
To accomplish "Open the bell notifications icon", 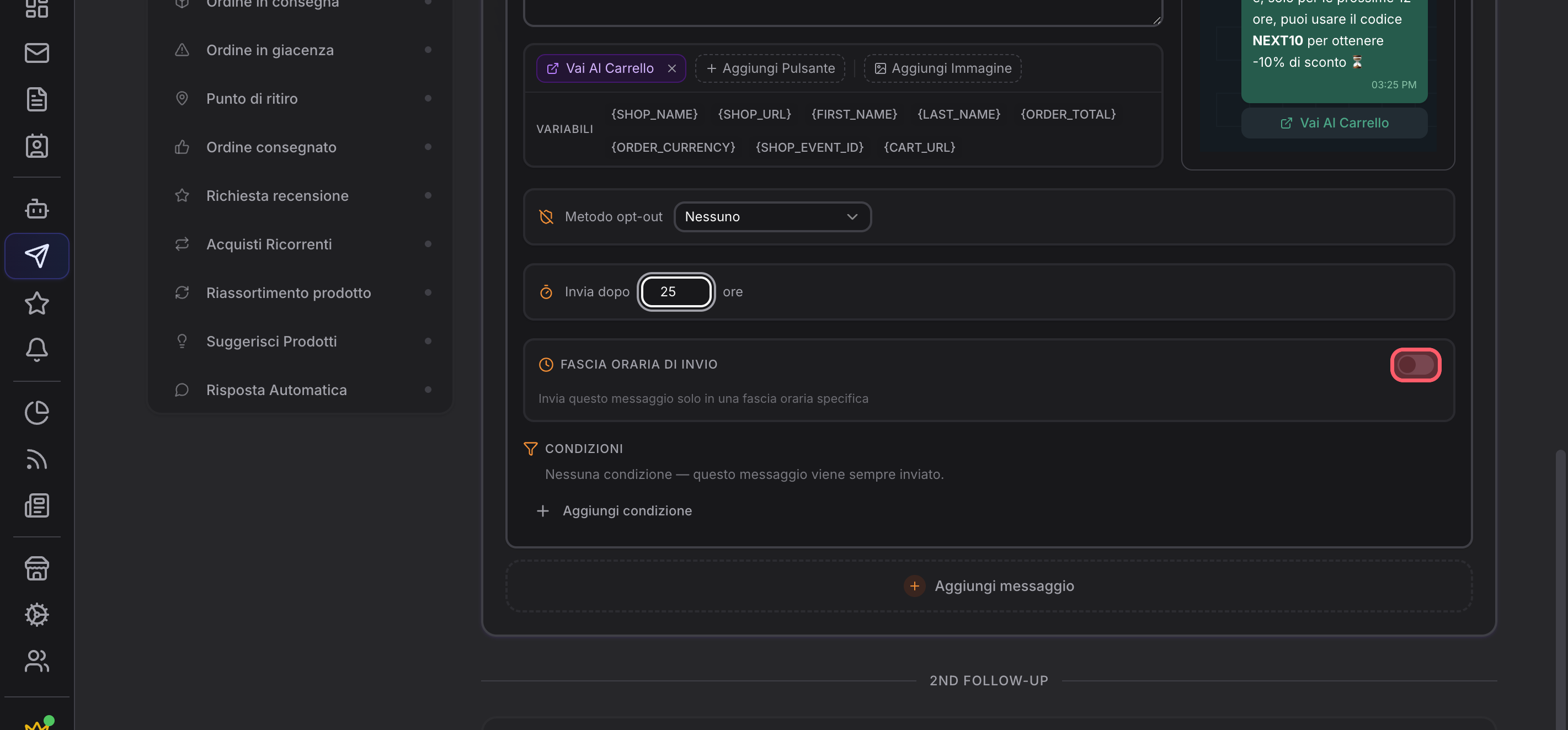I will click(36, 349).
